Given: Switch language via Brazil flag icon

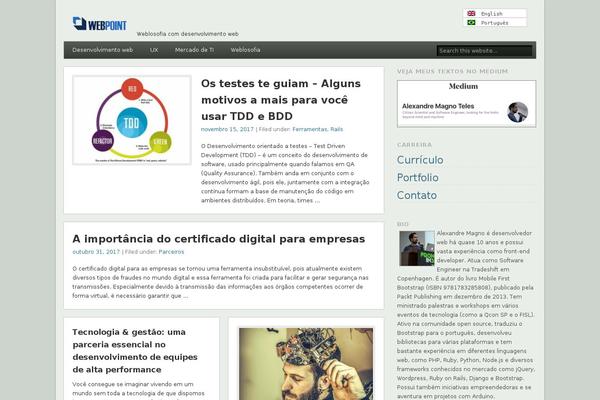Looking at the screenshot, I should (471, 23).
